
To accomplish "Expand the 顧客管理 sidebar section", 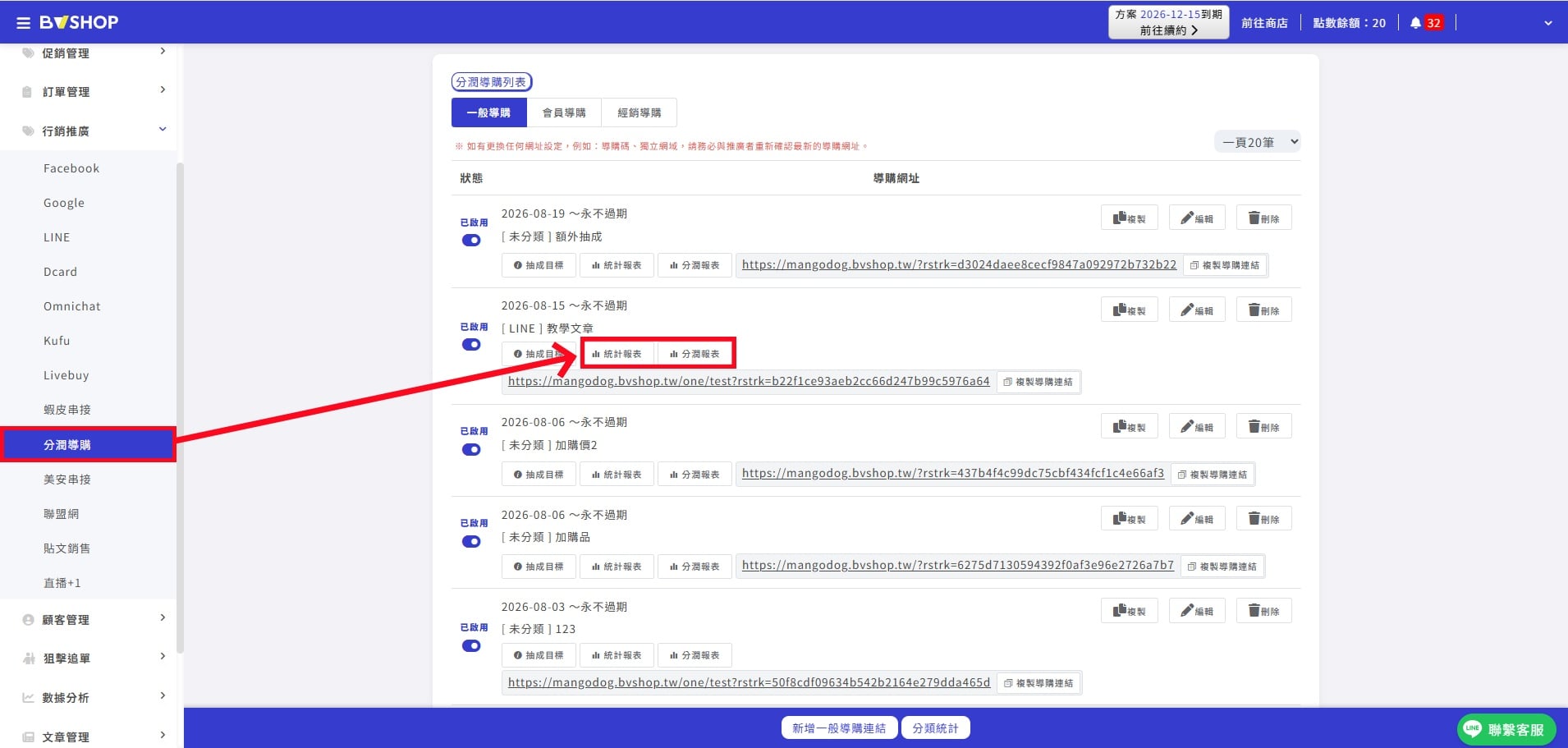I will coord(89,620).
